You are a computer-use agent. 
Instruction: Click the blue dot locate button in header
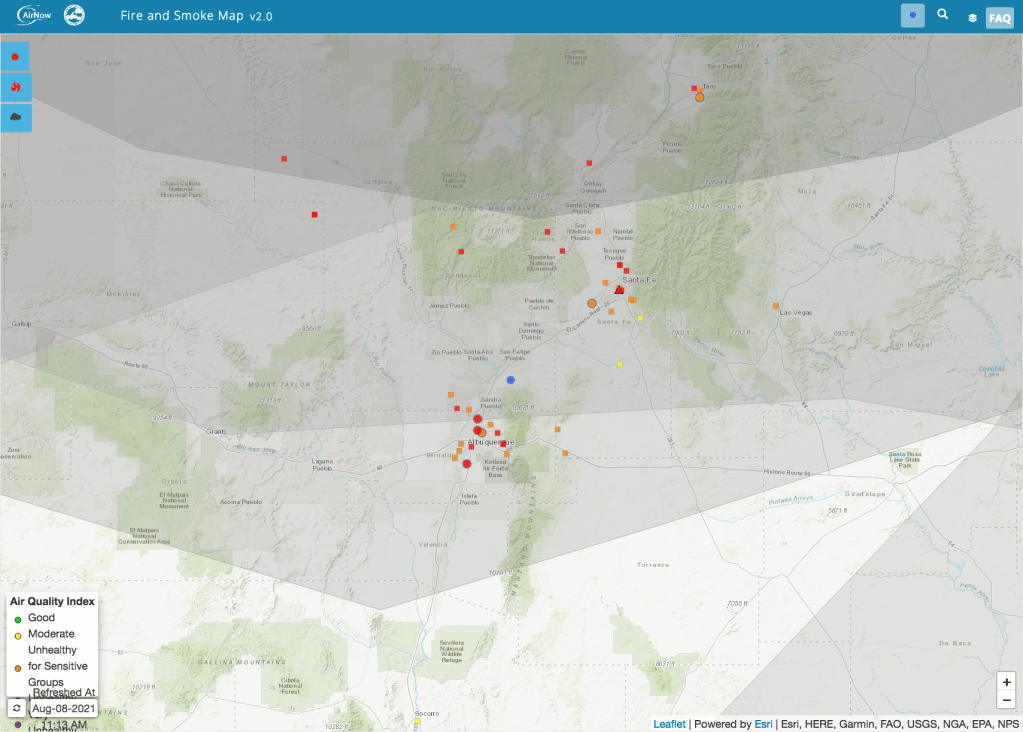pyautogui.click(x=912, y=16)
